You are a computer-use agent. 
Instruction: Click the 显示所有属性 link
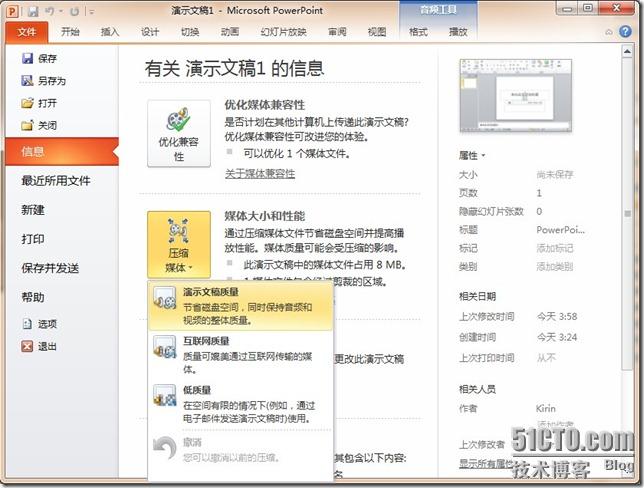coord(485,464)
